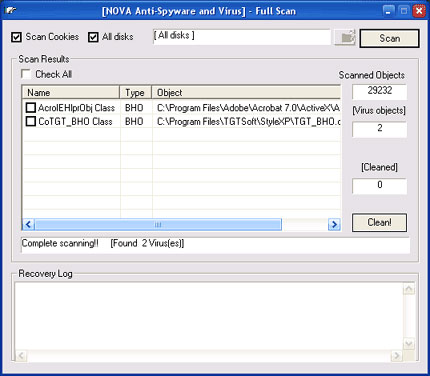Tick the AcroIEHlprObj Class row checkbox
The height and width of the screenshot is (376, 430).
(x=31, y=108)
